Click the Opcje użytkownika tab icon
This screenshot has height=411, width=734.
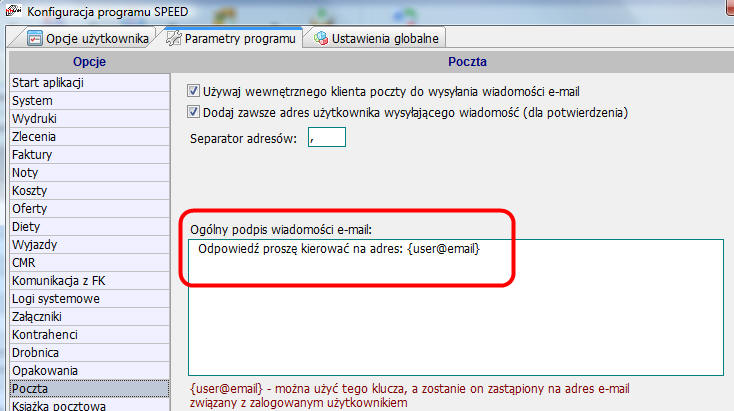34,38
